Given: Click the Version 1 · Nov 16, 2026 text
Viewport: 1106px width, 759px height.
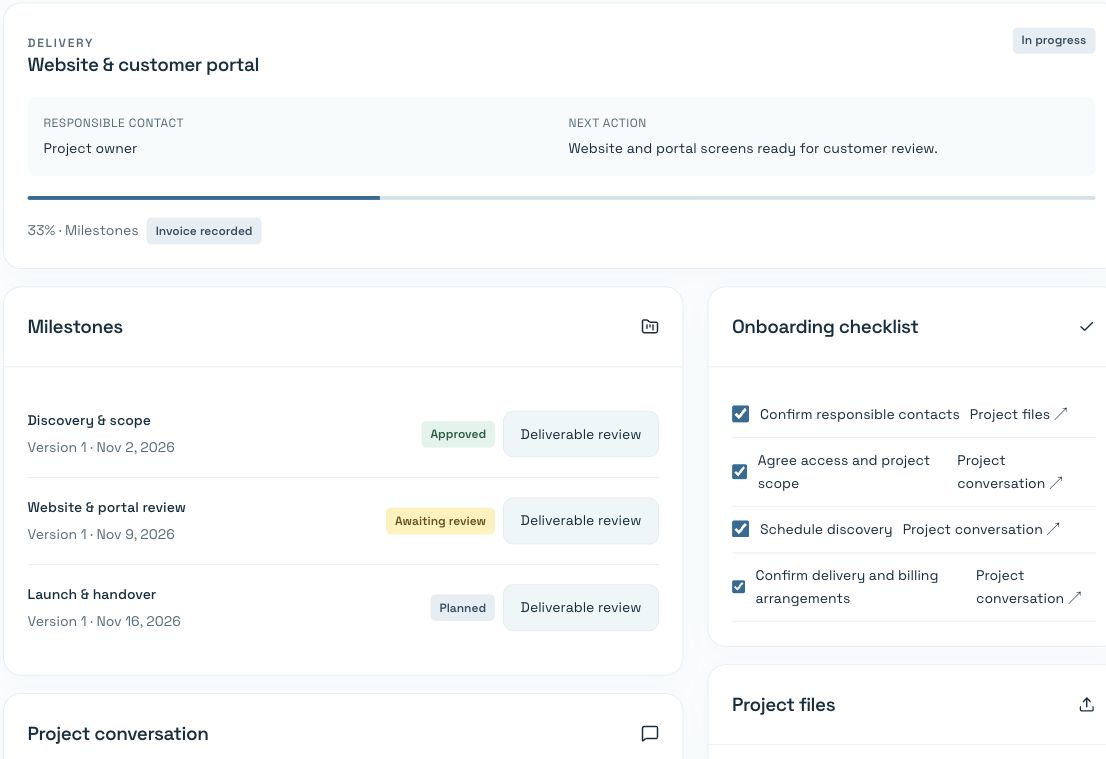Looking at the screenshot, I should [104, 621].
